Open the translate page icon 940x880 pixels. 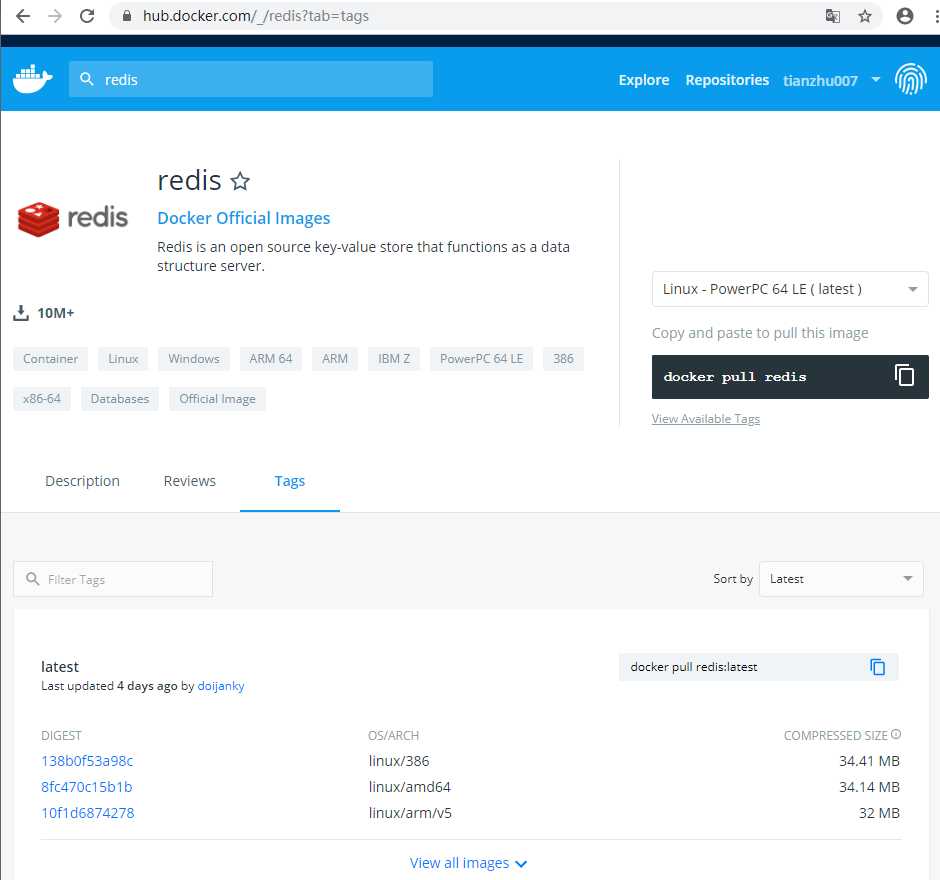click(x=832, y=16)
